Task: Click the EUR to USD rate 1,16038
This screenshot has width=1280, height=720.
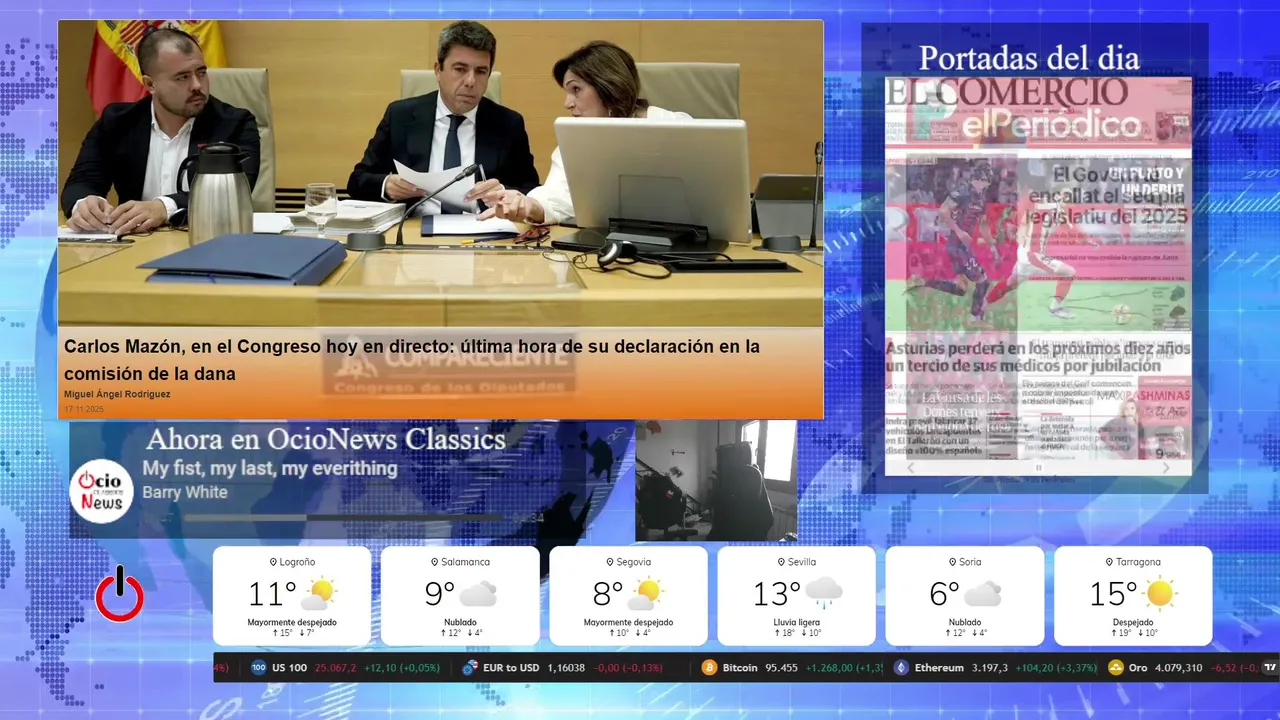Action: 567,668
